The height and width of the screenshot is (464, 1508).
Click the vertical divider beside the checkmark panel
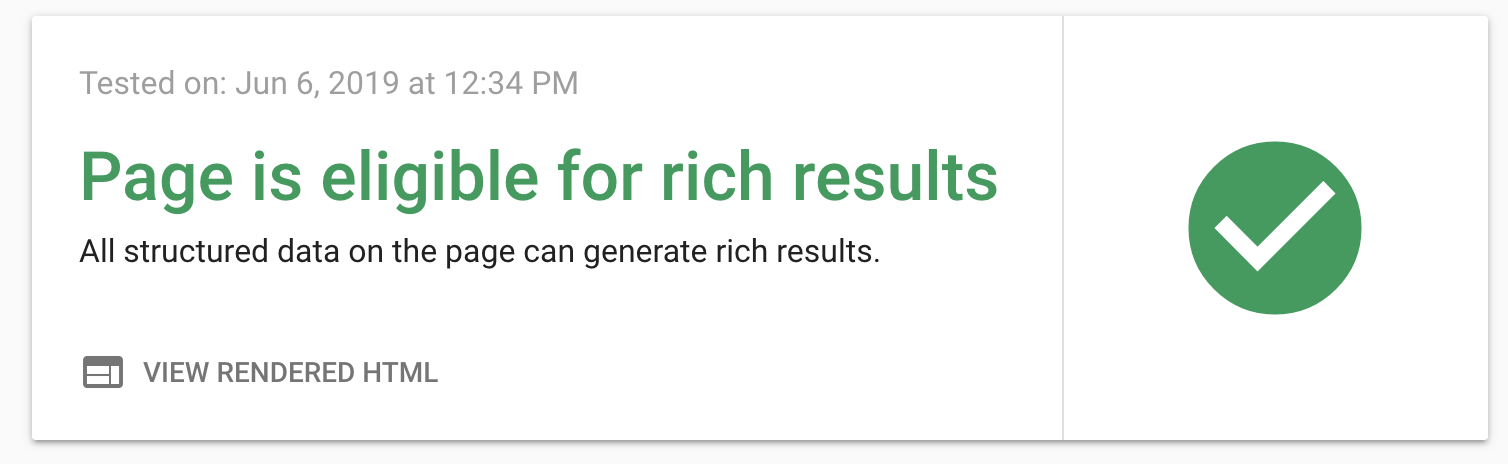point(1062,227)
